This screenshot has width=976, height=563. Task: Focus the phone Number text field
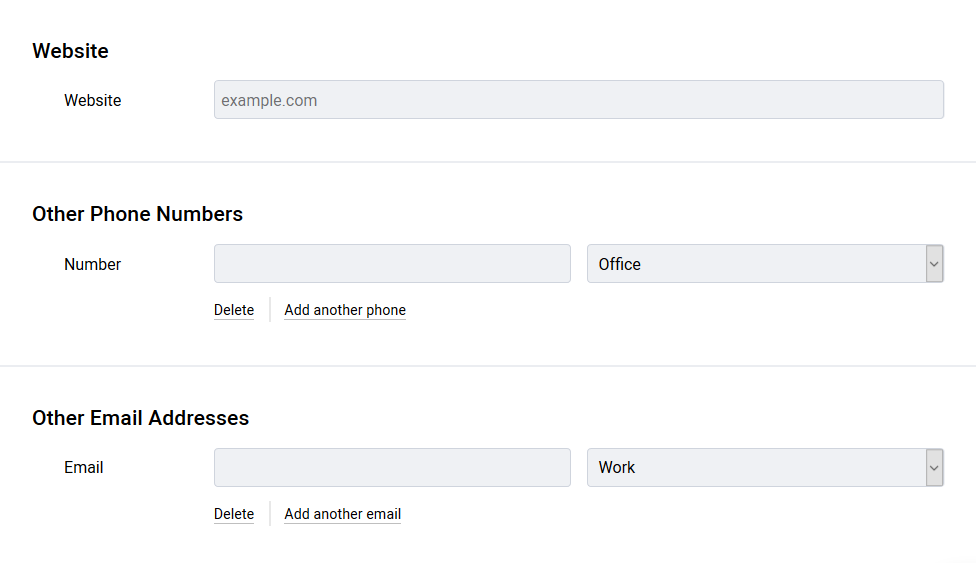392,263
